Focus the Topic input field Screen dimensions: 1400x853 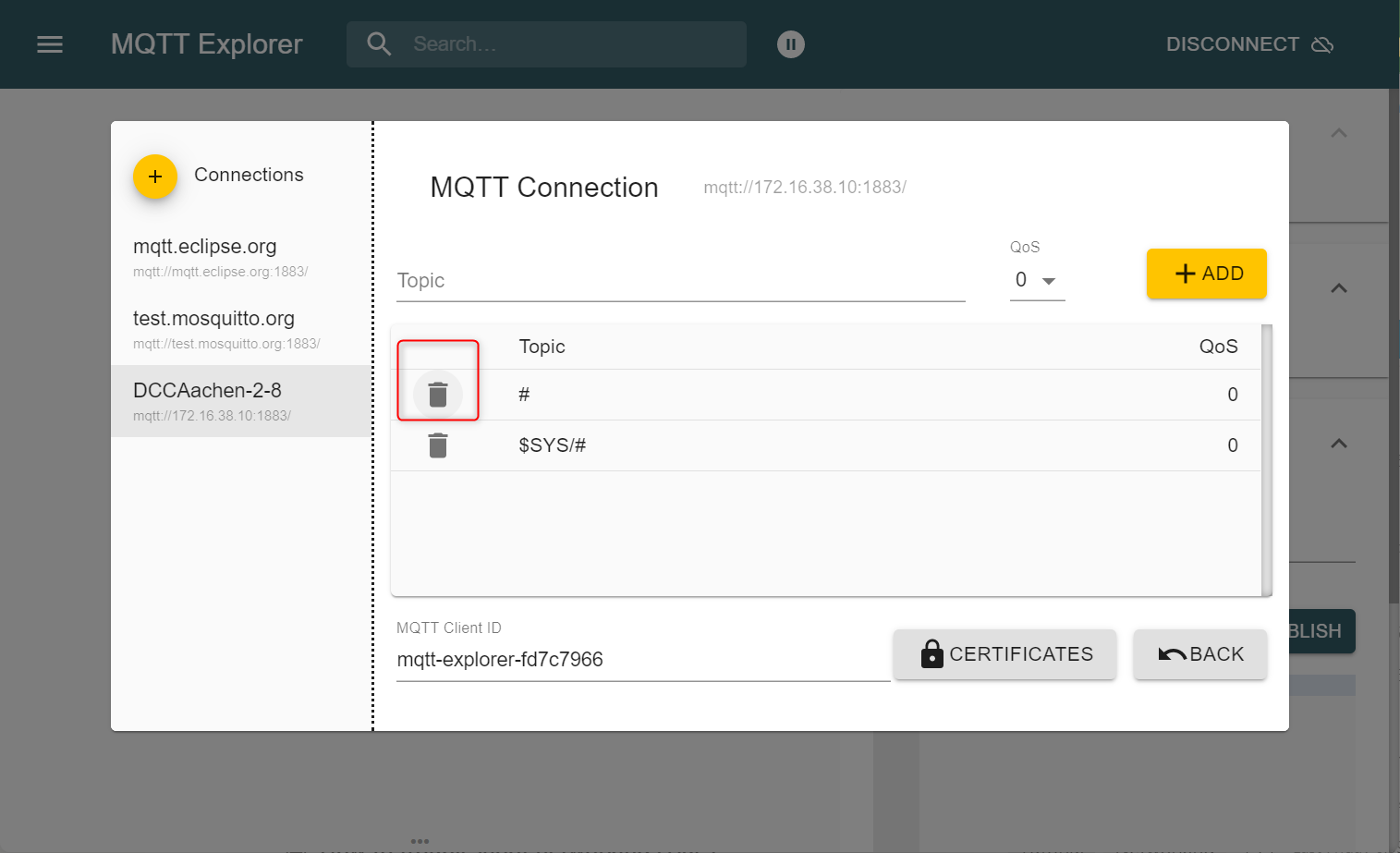tap(680, 281)
